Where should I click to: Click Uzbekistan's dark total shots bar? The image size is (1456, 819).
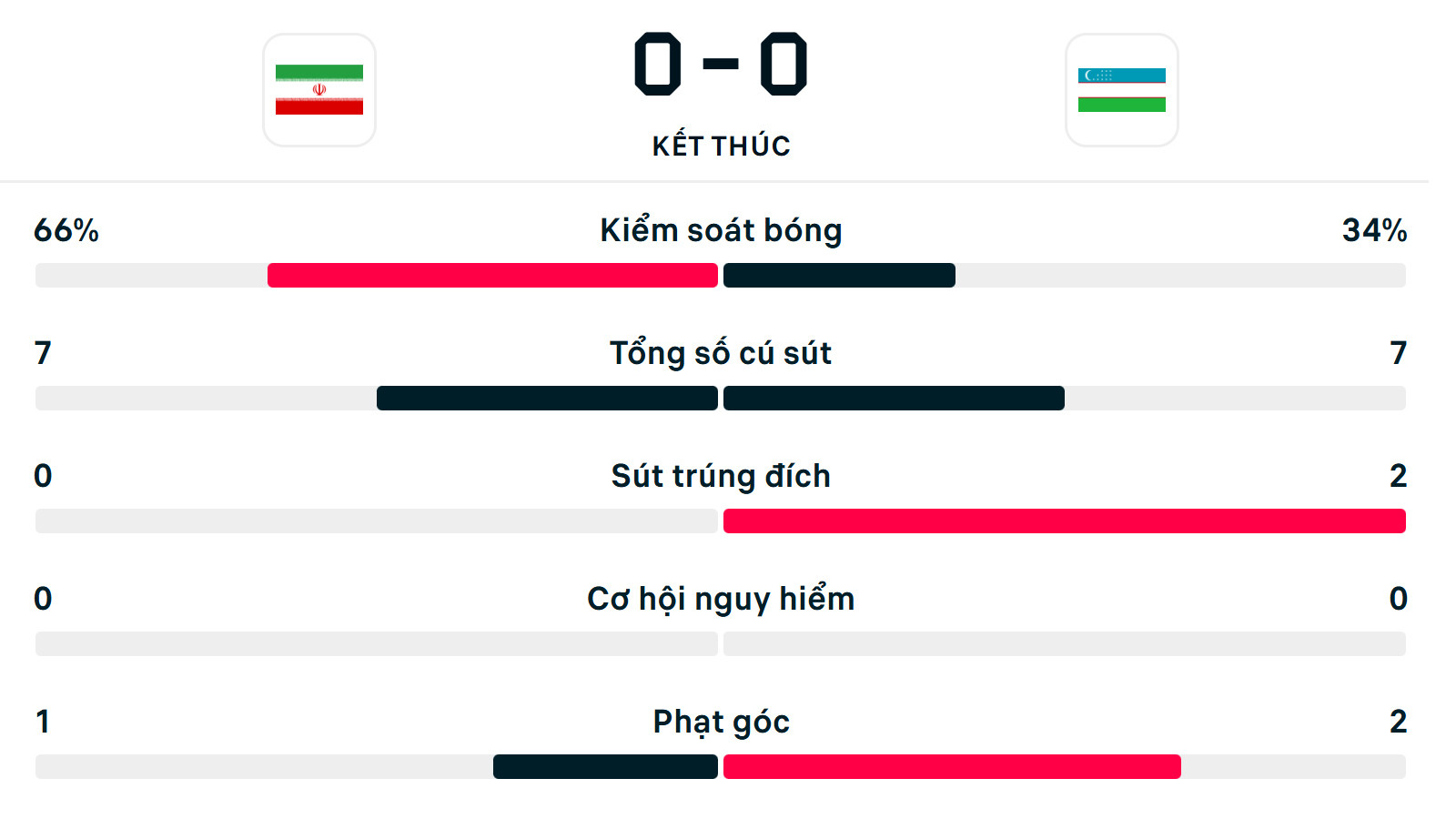(x=894, y=398)
